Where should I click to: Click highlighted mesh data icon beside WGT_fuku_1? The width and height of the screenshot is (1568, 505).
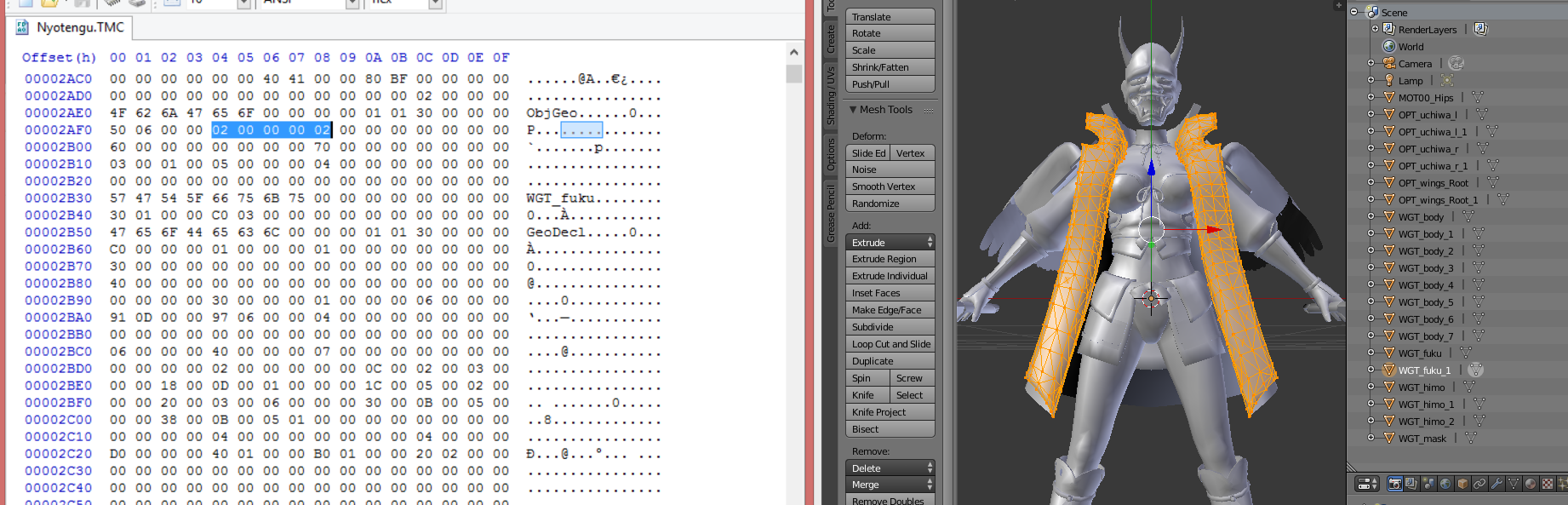point(1476,370)
